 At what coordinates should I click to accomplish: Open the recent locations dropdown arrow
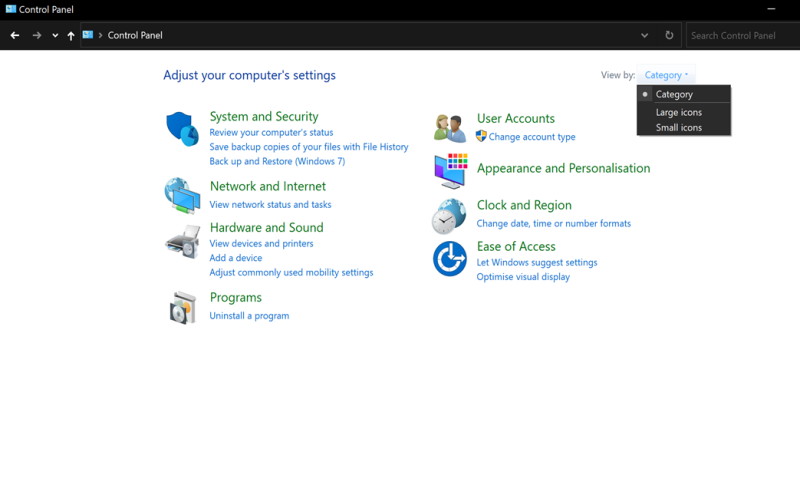point(55,36)
